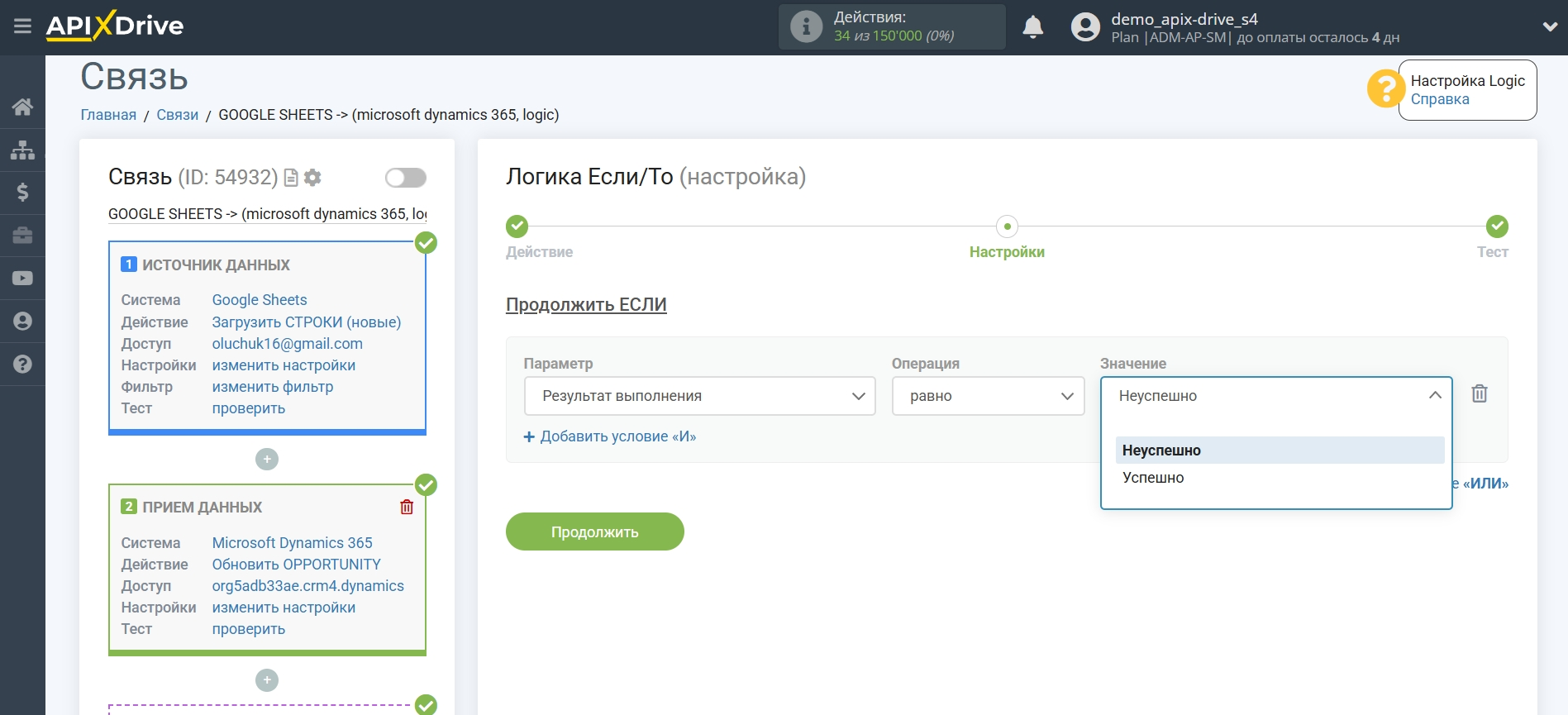The width and height of the screenshot is (1568, 715).
Task: Go to Действие step
Action: tap(517, 226)
